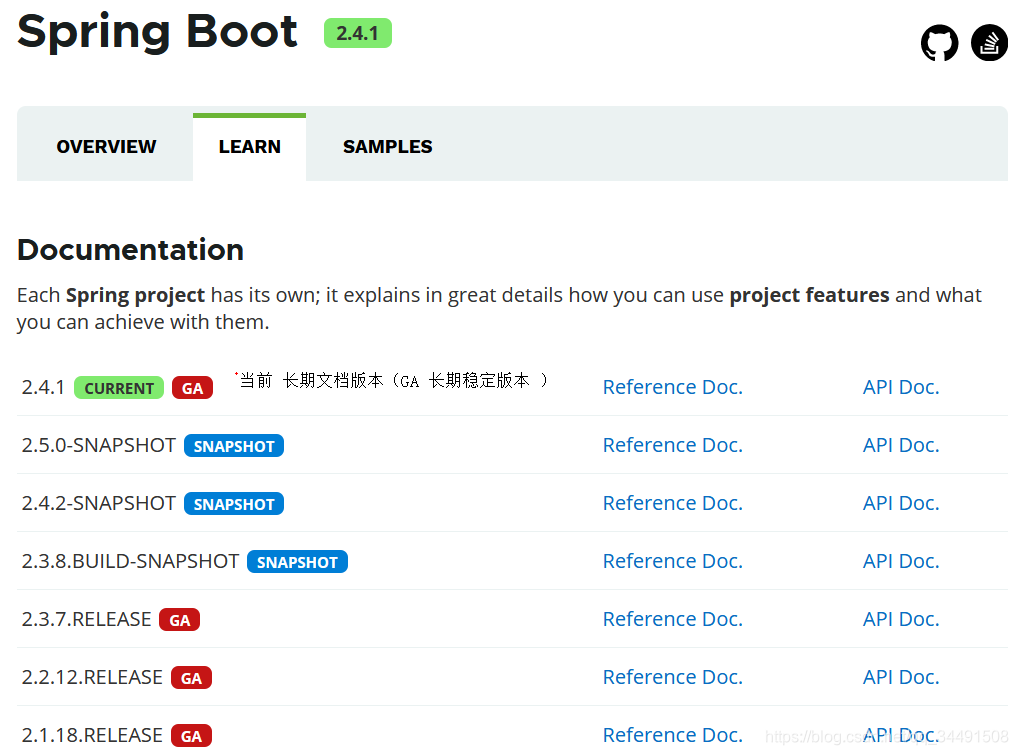This screenshot has width=1018, height=755.
Task: Click the GA badge for 2.2.12.RELEASE
Action: click(191, 678)
